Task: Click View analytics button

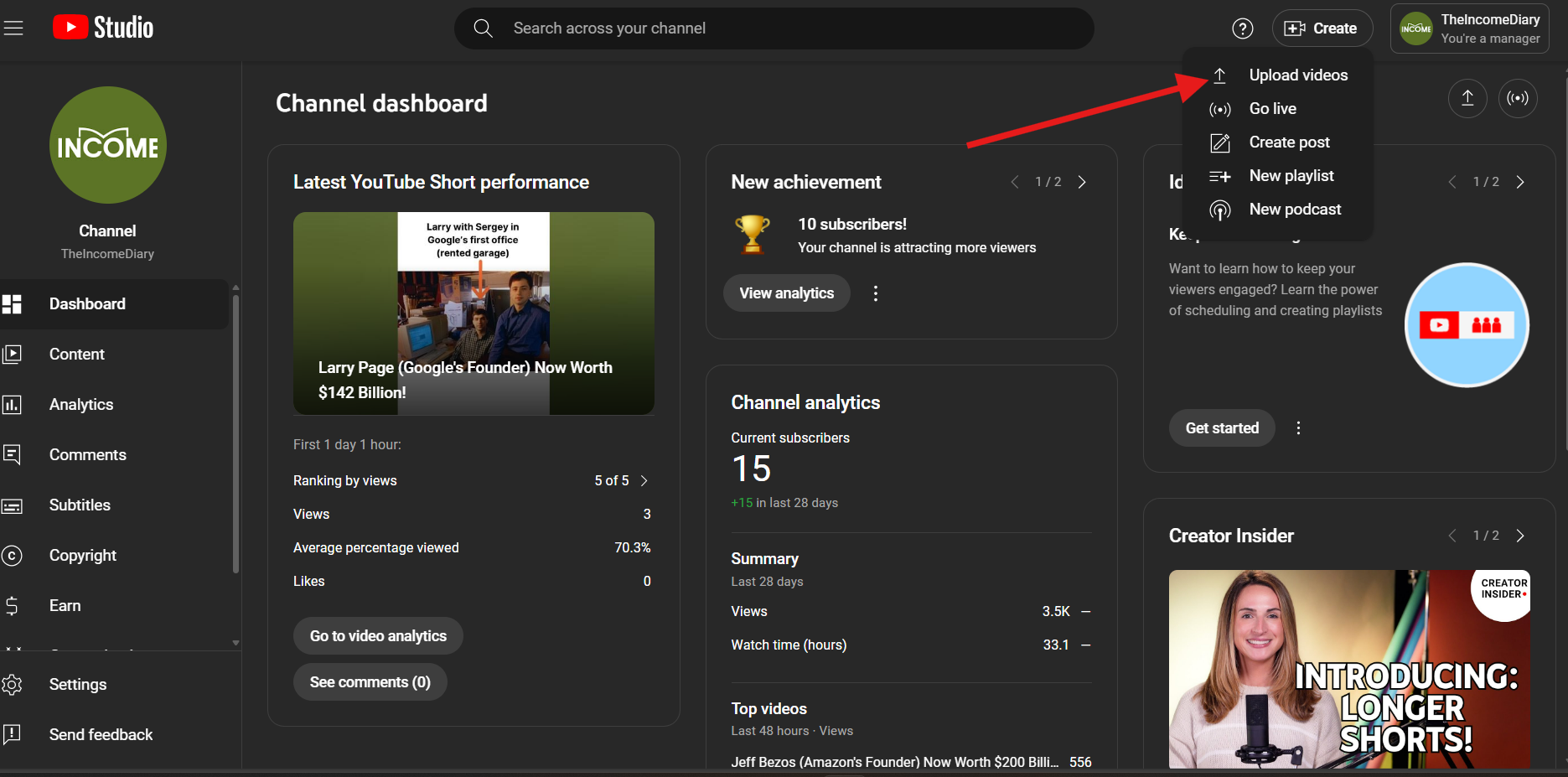Action: (x=786, y=293)
